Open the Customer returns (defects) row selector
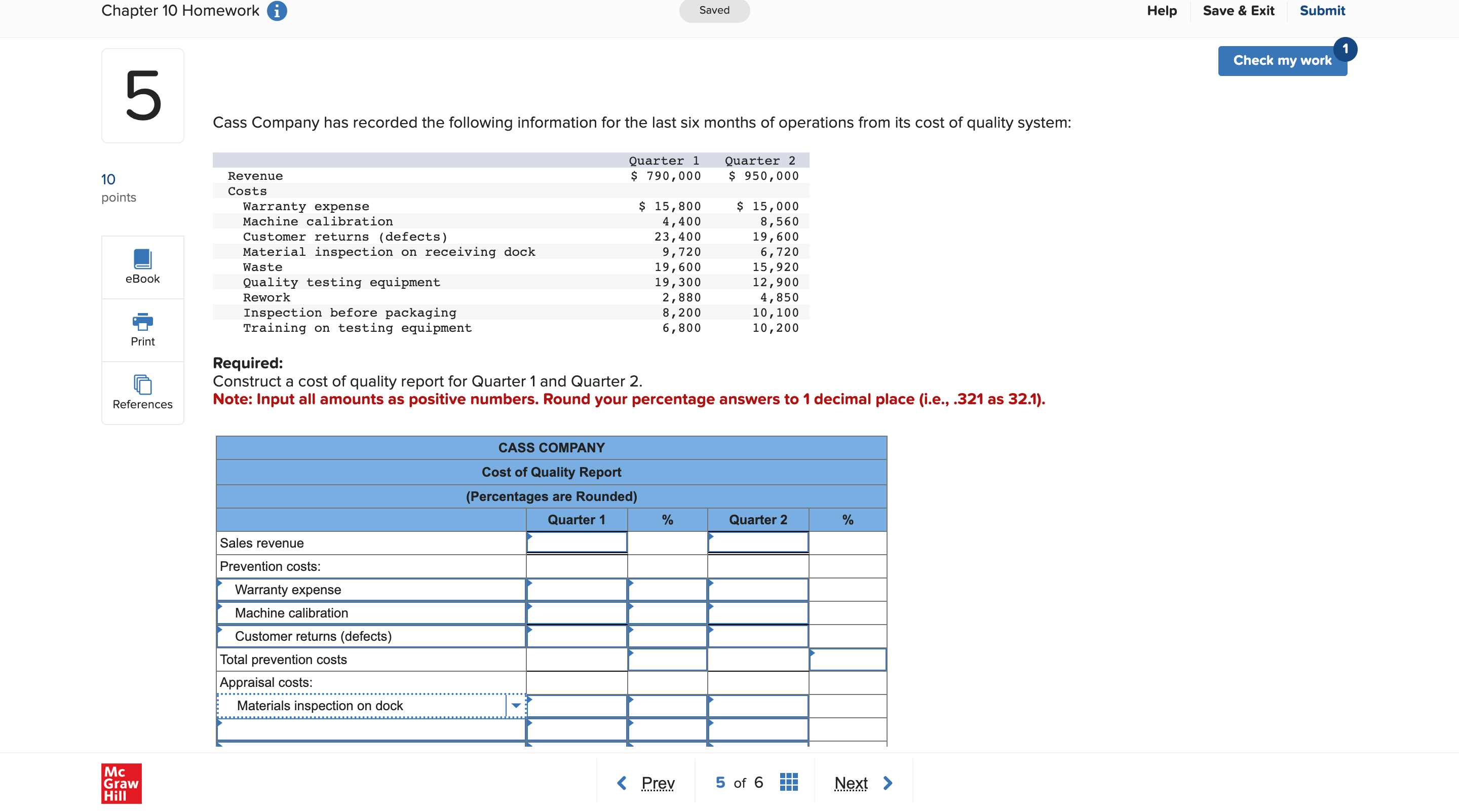Image resolution: width=1459 pixels, height=812 pixels. click(x=371, y=636)
